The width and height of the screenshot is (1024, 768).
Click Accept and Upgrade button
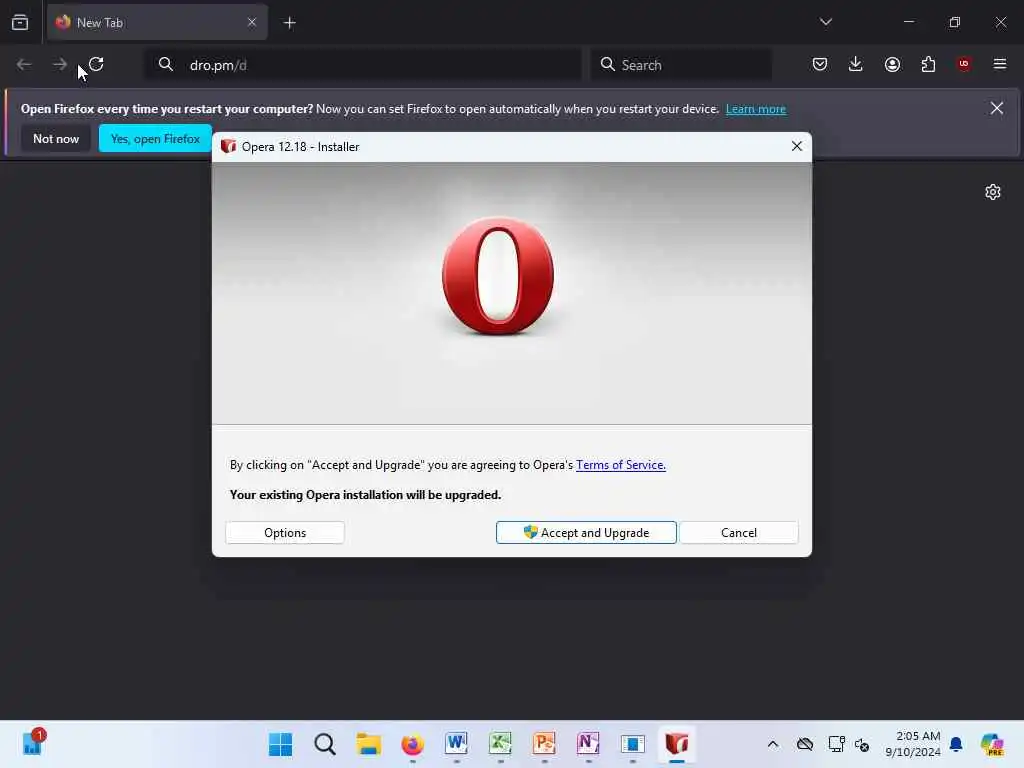(586, 532)
